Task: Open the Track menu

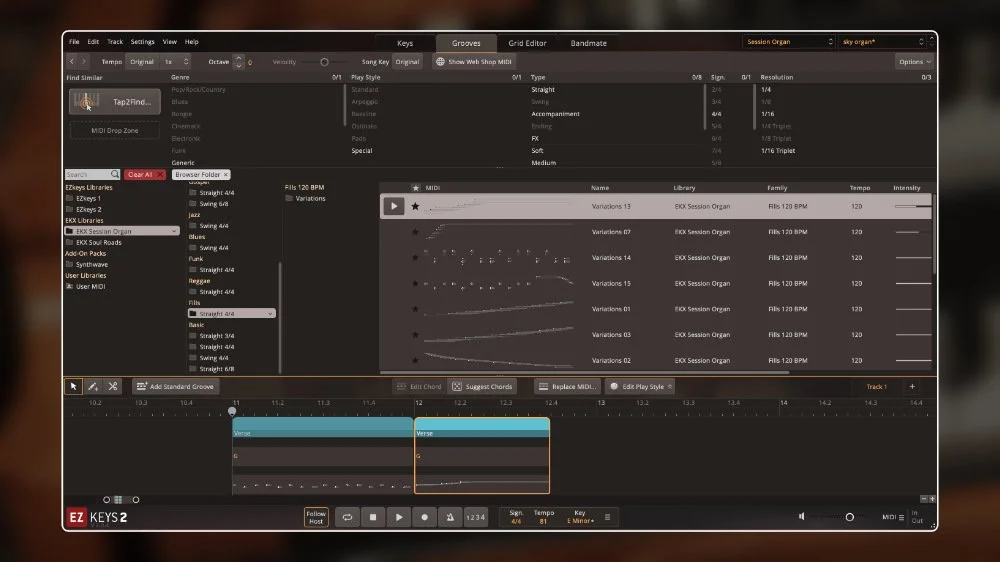Action: pyautogui.click(x=115, y=41)
